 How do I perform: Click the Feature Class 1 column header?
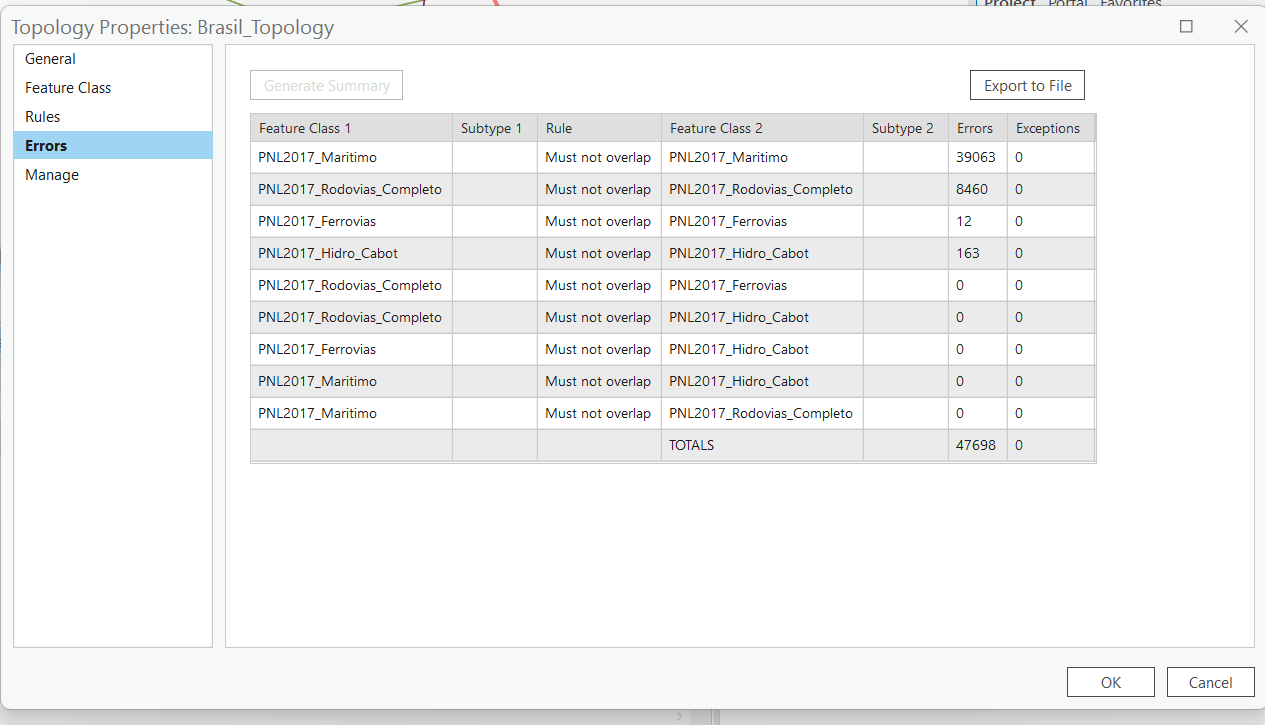pyautogui.click(x=305, y=127)
